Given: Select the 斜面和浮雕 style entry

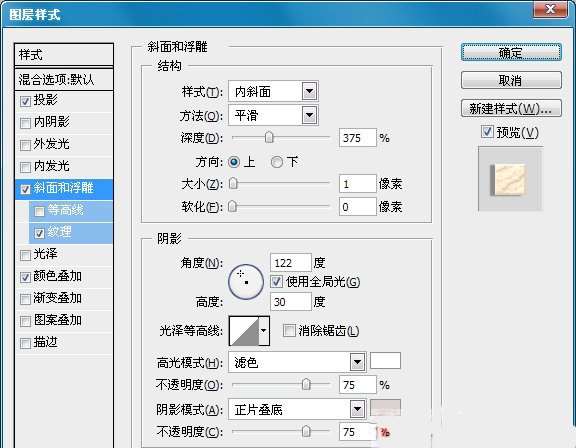Looking at the screenshot, I should click(64, 188).
